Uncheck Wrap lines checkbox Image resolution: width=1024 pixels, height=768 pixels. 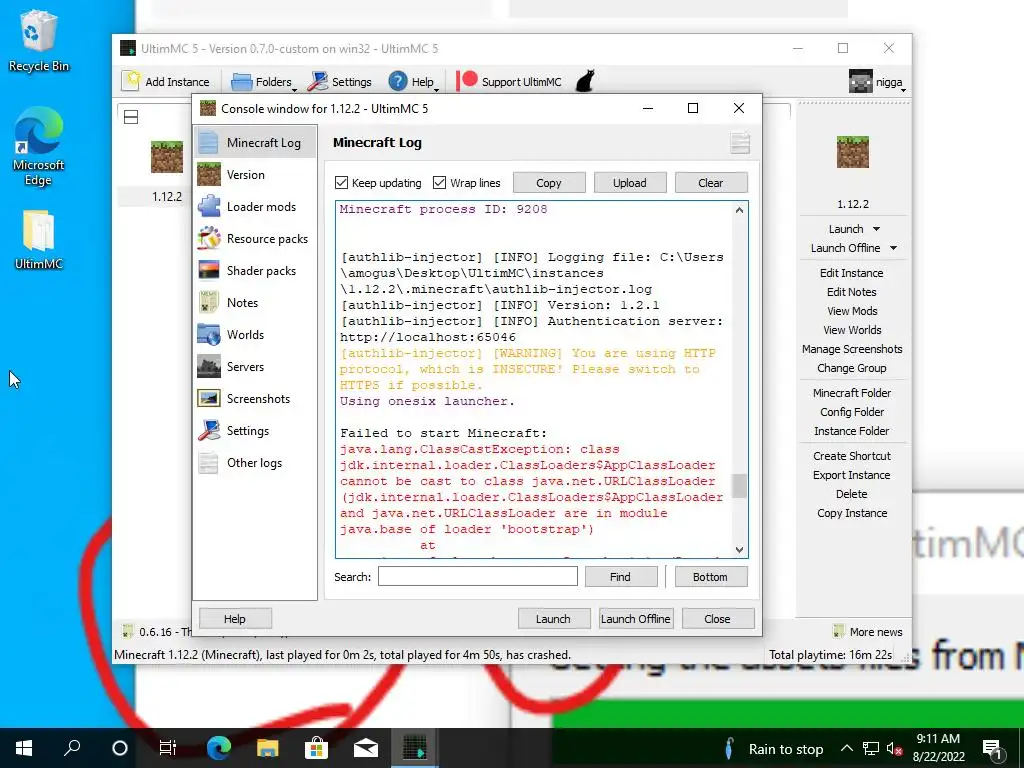440,183
